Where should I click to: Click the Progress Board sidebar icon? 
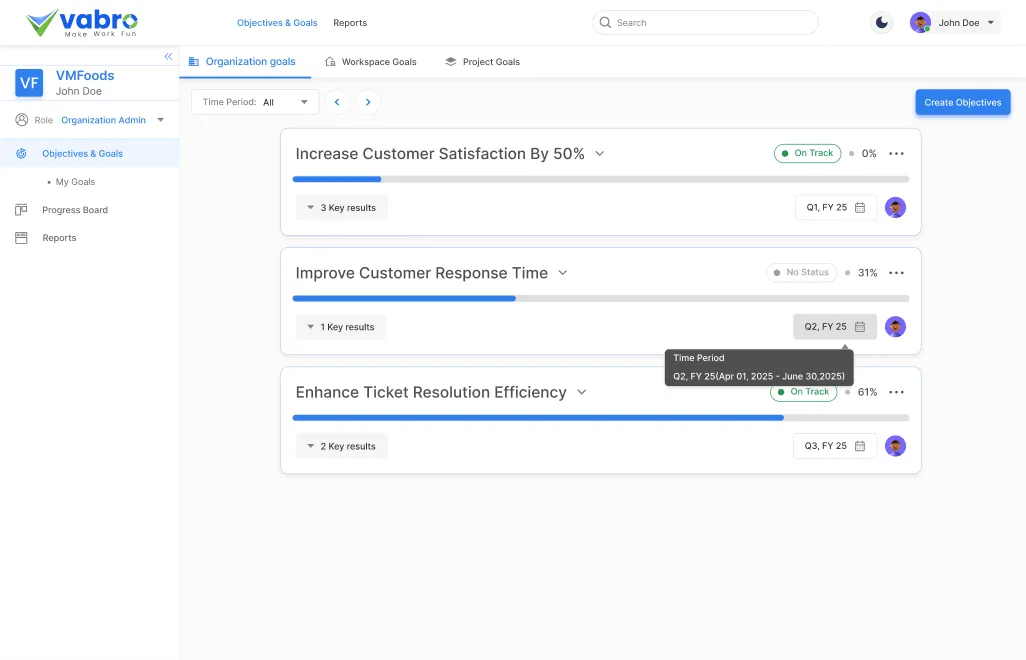[x=21, y=210]
